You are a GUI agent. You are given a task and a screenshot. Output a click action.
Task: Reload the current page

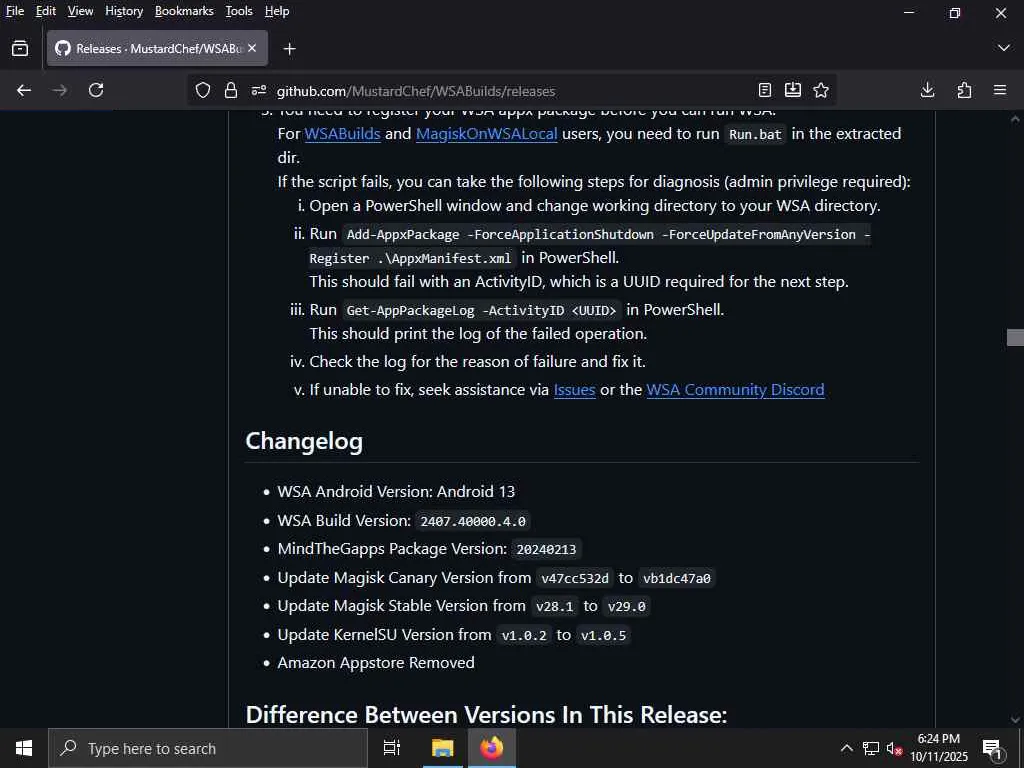[x=96, y=90]
